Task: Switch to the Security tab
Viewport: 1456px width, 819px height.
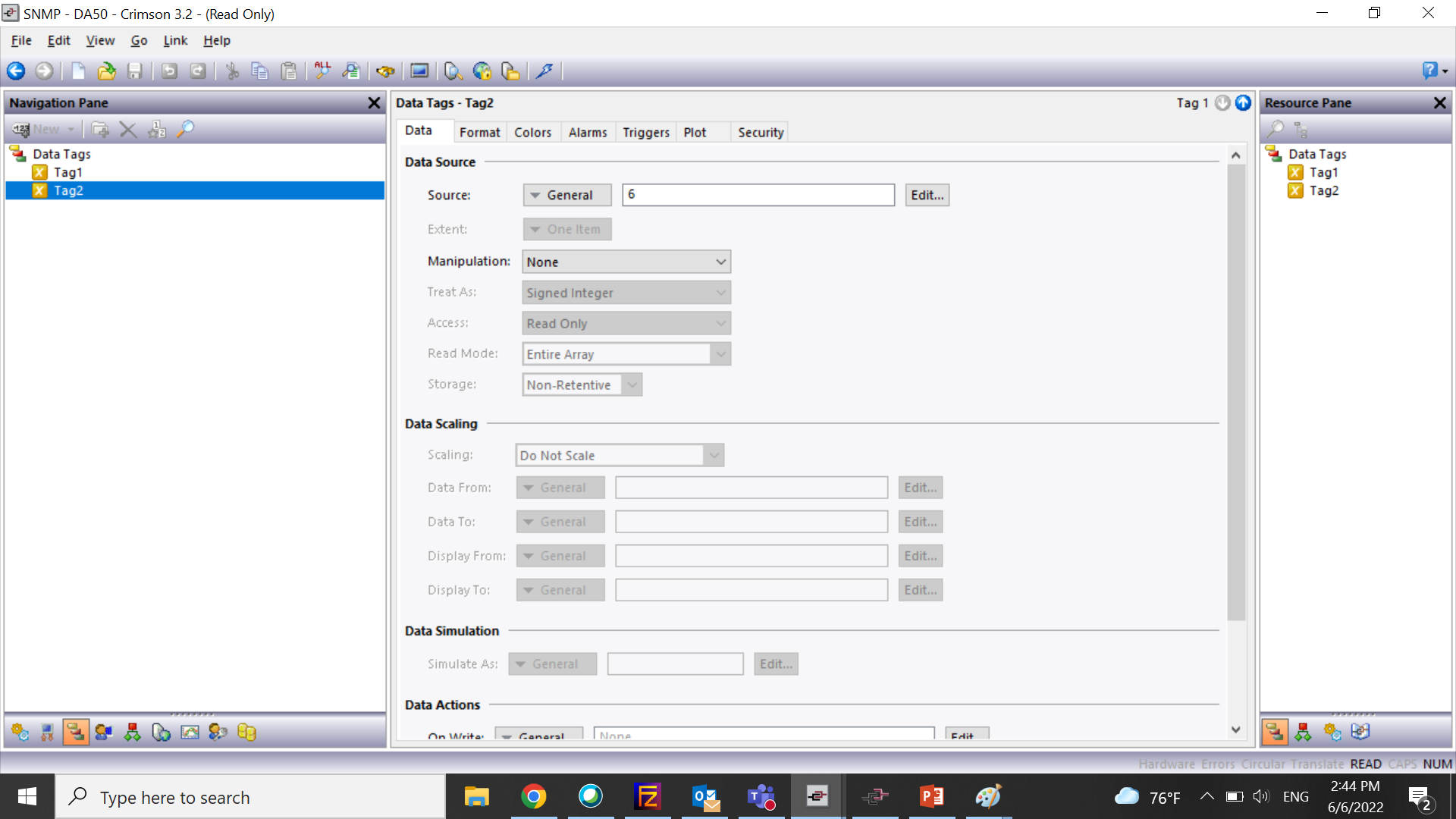Action: click(x=761, y=132)
